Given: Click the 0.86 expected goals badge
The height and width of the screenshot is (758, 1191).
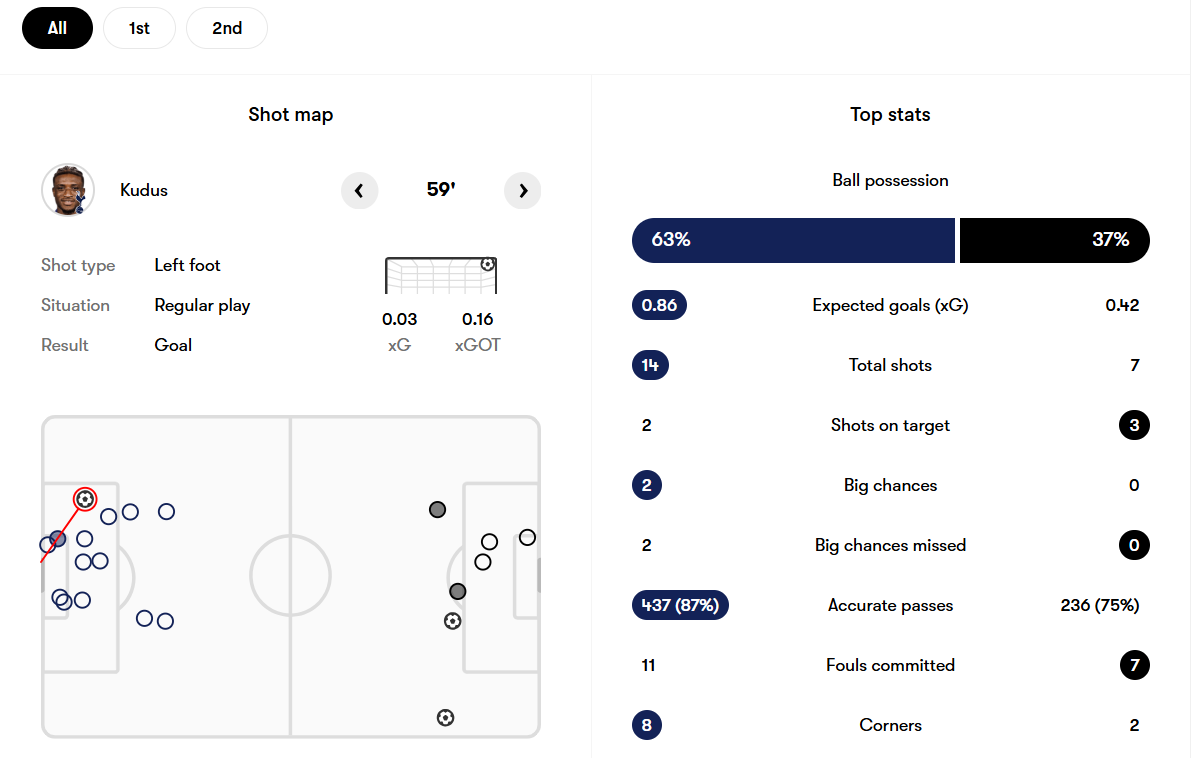Looking at the screenshot, I should (x=659, y=305).
